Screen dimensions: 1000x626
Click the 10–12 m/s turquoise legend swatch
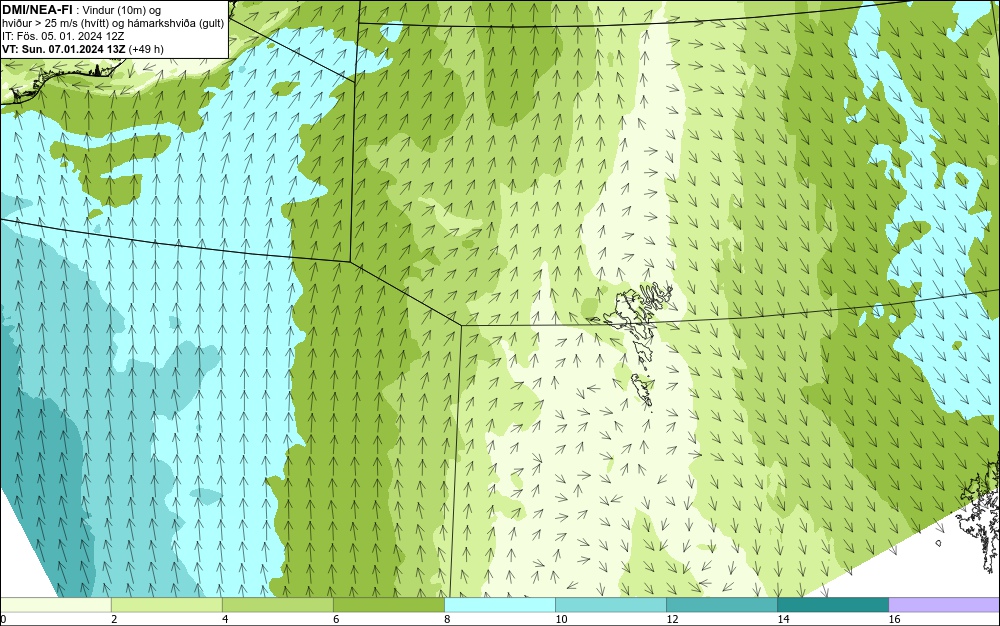610,604
